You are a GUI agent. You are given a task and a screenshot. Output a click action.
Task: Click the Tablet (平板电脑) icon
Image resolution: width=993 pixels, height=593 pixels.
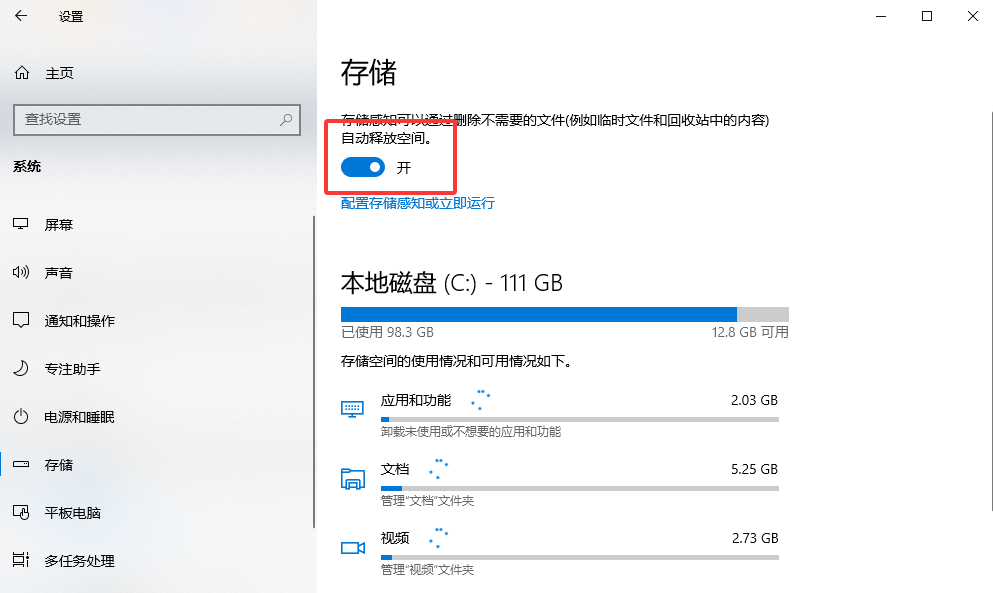coord(21,513)
